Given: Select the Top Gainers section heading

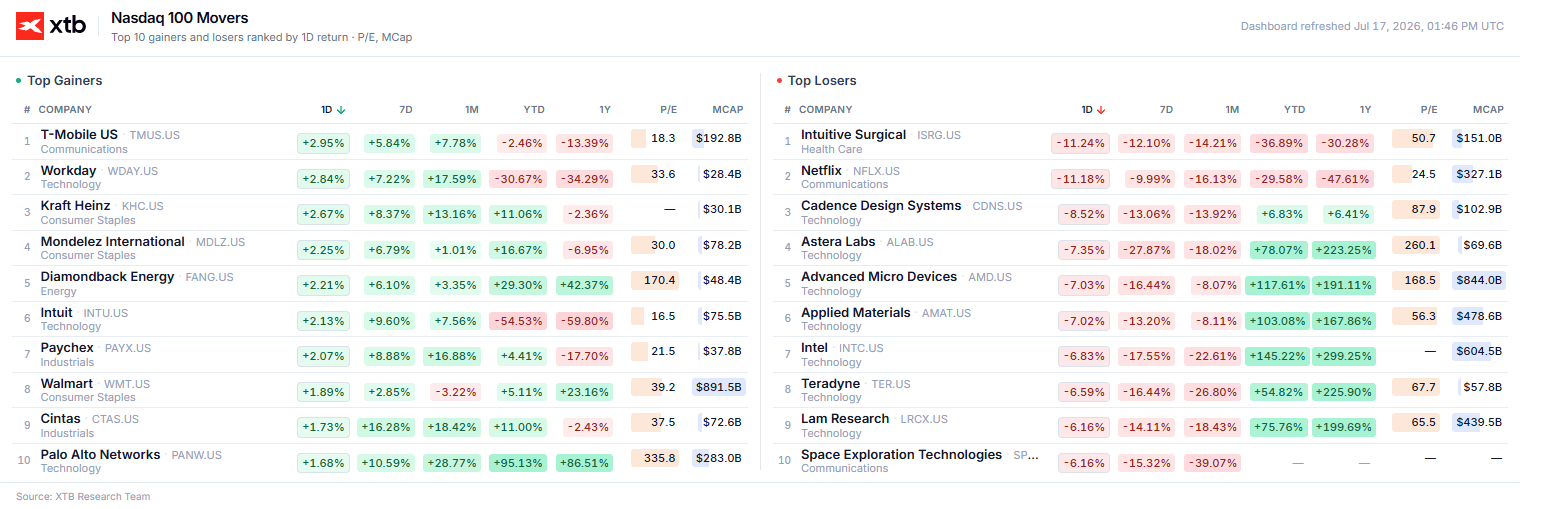Looking at the screenshot, I should coord(65,80).
